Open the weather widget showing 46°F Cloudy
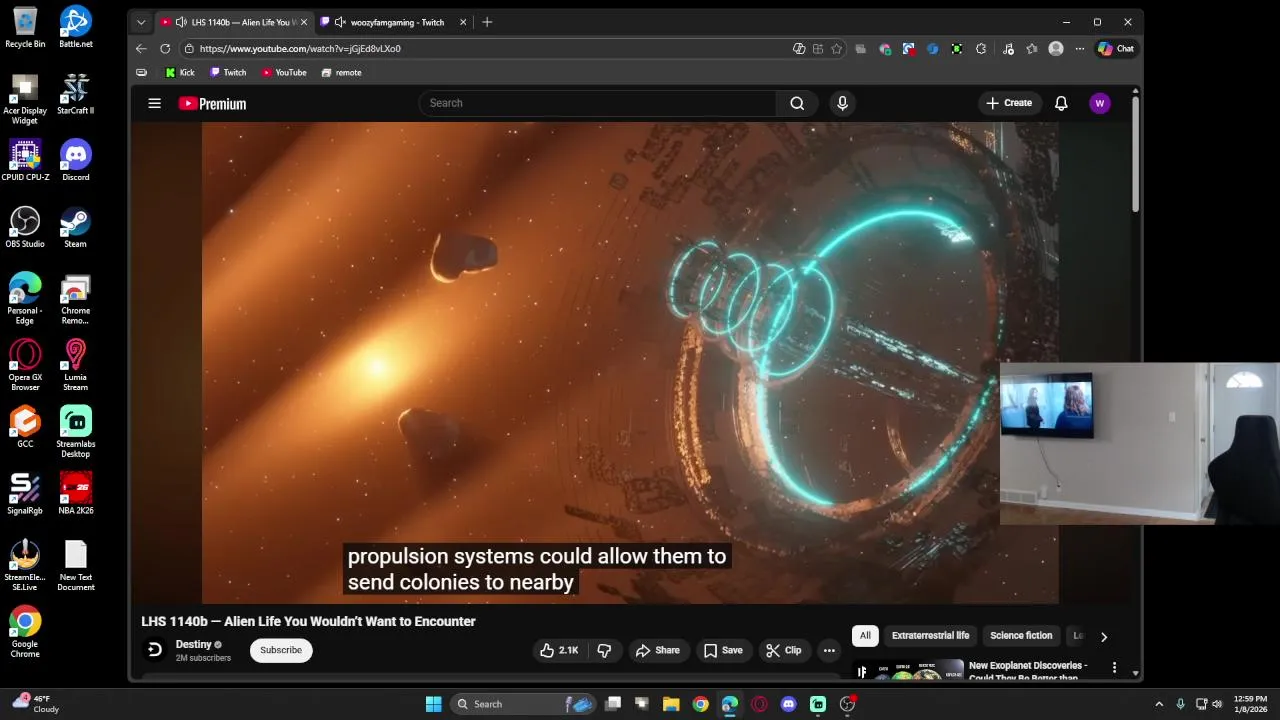This screenshot has width=1280, height=720. pos(38,704)
